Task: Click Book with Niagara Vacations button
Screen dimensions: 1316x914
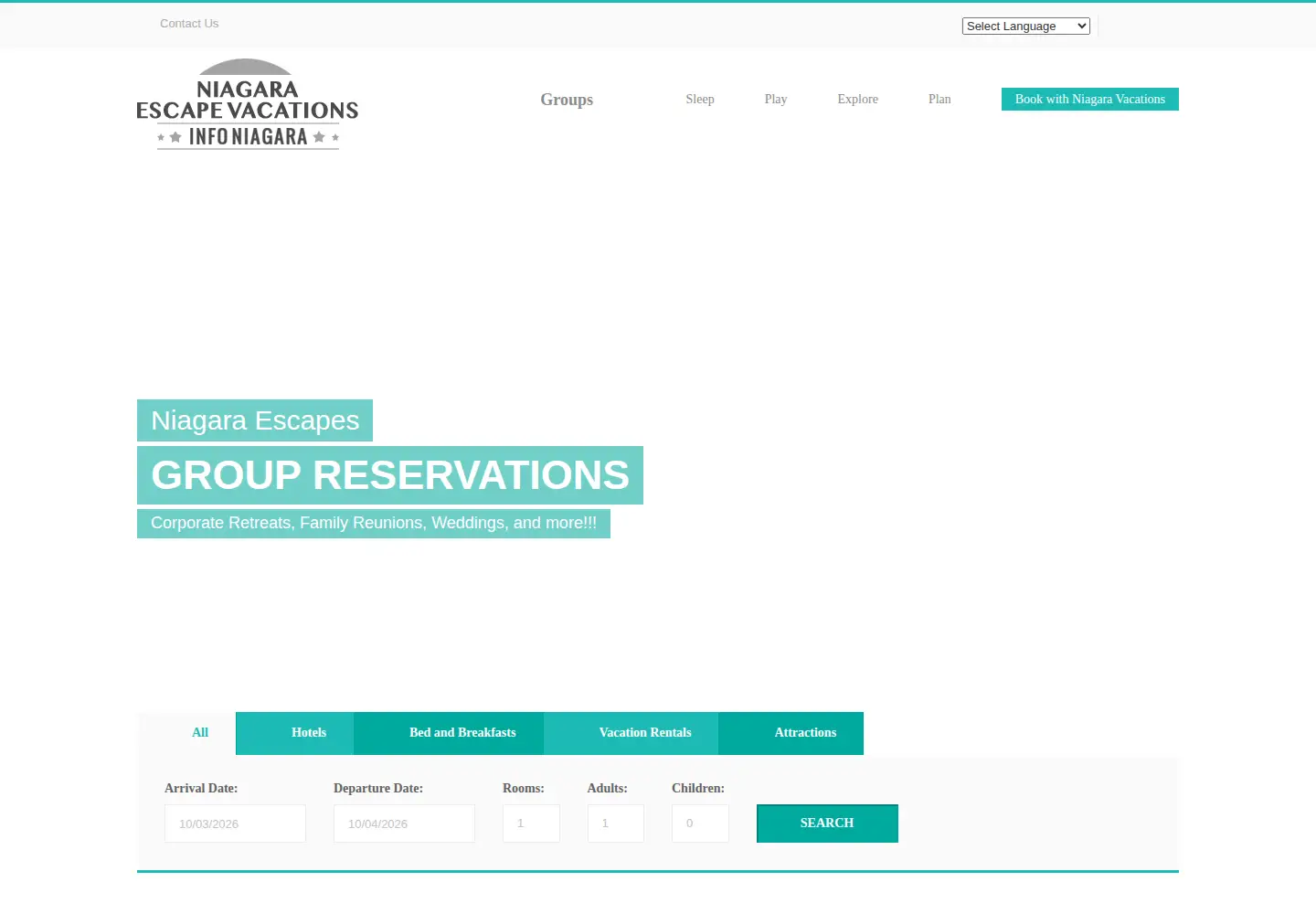Action: [x=1090, y=99]
